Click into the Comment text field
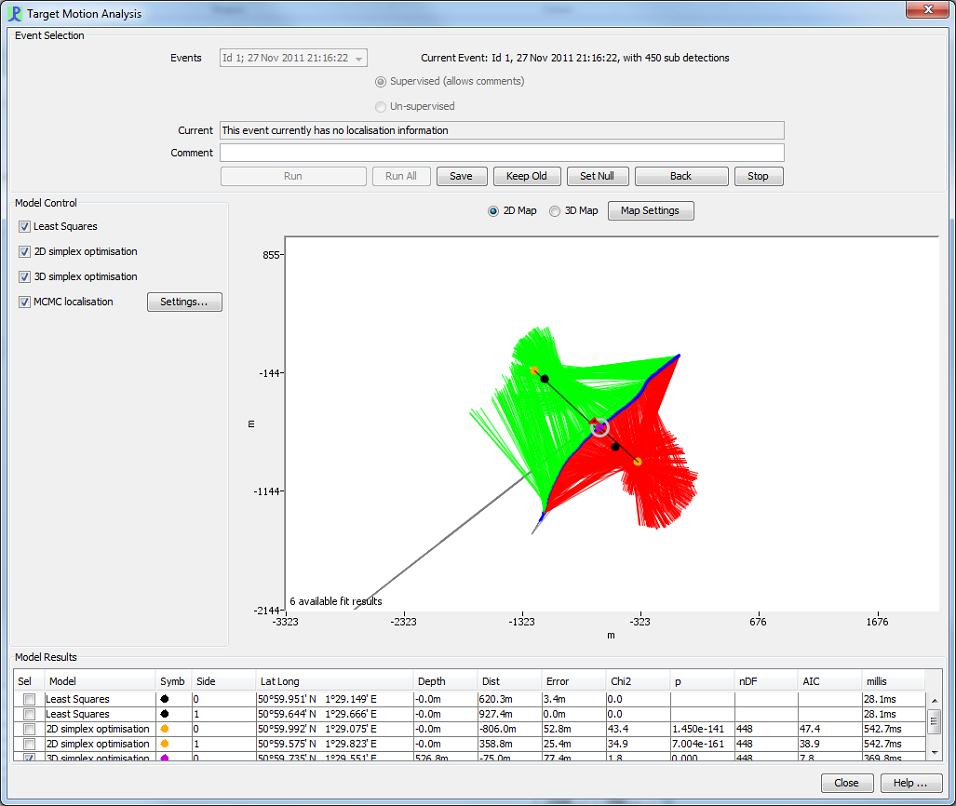The height and width of the screenshot is (806, 956). click(502, 153)
